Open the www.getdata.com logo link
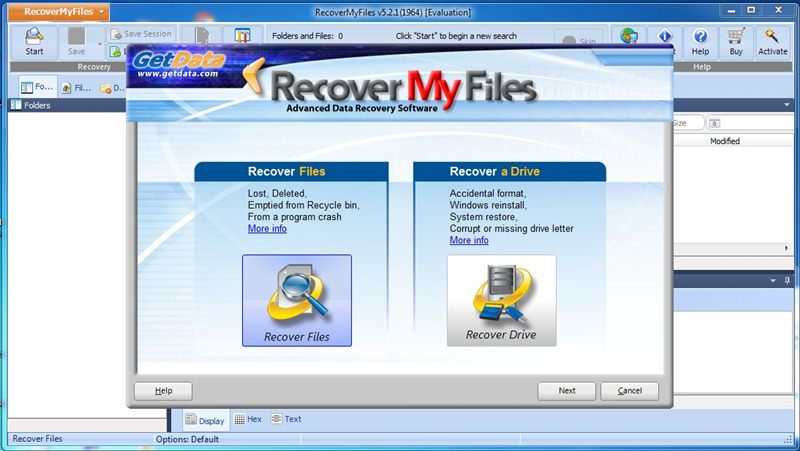This screenshot has height=451, width=800. [178, 66]
